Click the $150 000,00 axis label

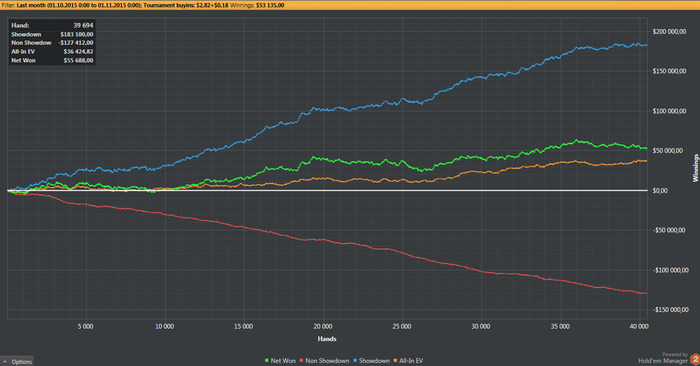(669, 71)
